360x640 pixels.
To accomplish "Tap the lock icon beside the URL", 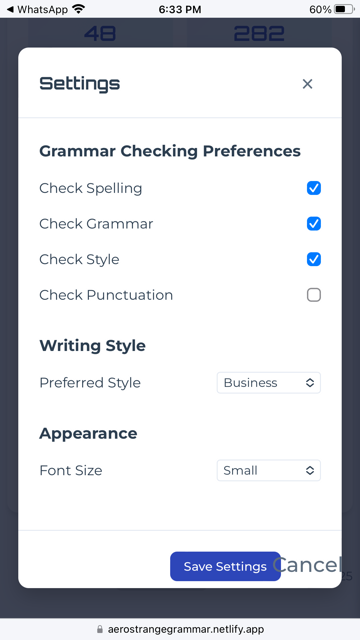I will (x=100, y=629).
